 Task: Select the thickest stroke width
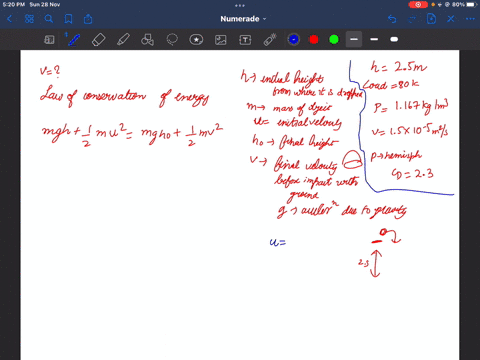[x=394, y=40]
